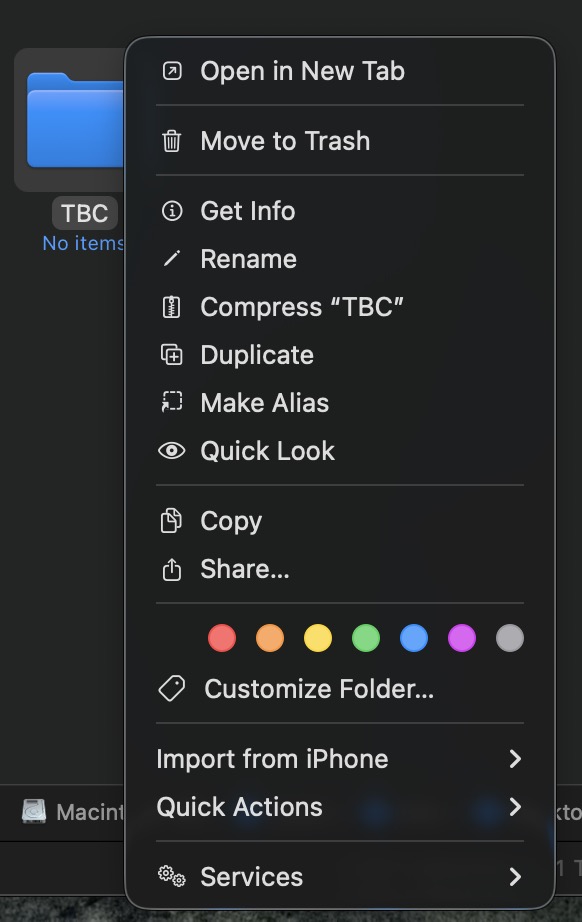Click the Macintosh HD path bar item
This screenshot has height=922, width=582.
[73, 812]
